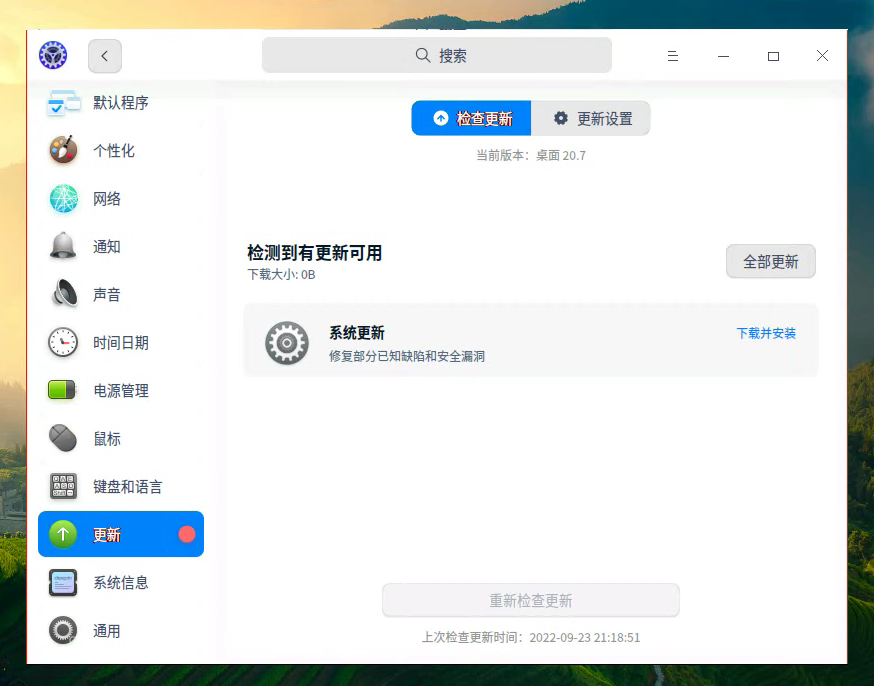Click the 全部更新 button
The width and height of the screenshot is (874, 686).
(x=771, y=261)
